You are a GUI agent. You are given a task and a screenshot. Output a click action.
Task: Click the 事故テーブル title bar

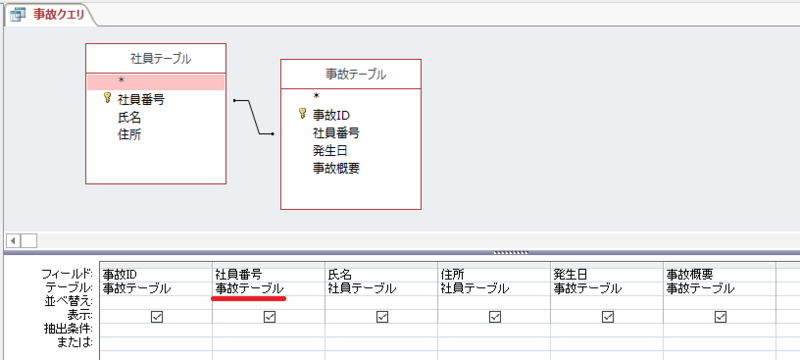pyautogui.click(x=351, y=74)
